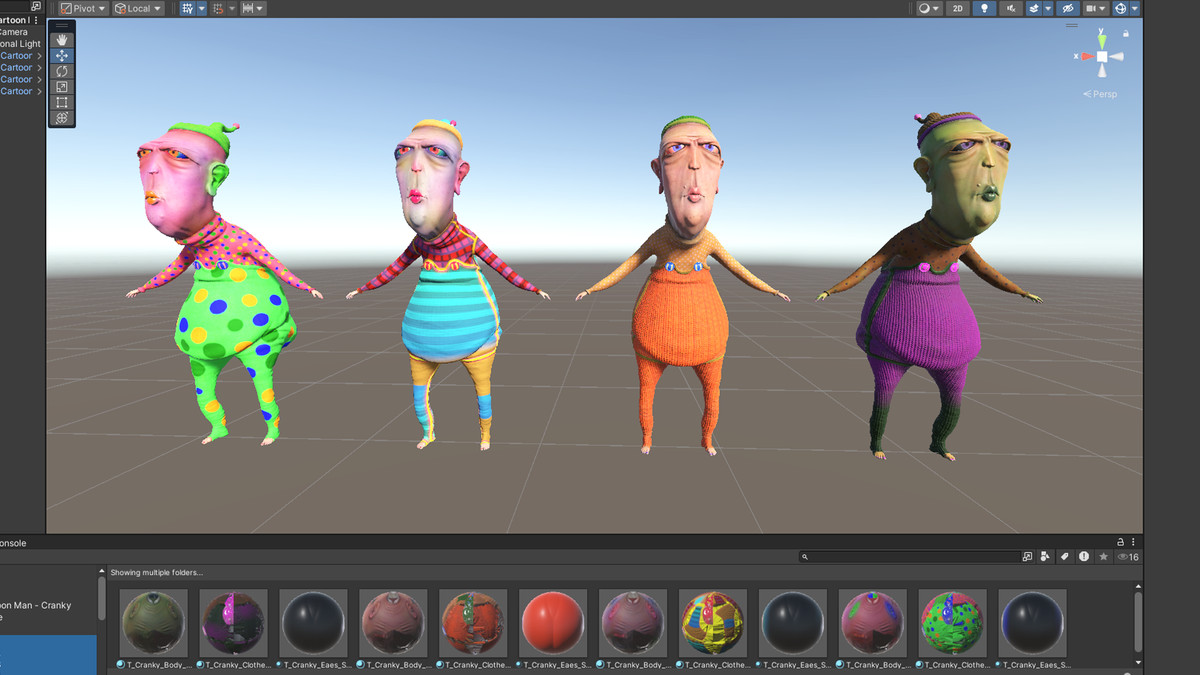Open the scene camera settings dropdown

tap(1097, 8)
